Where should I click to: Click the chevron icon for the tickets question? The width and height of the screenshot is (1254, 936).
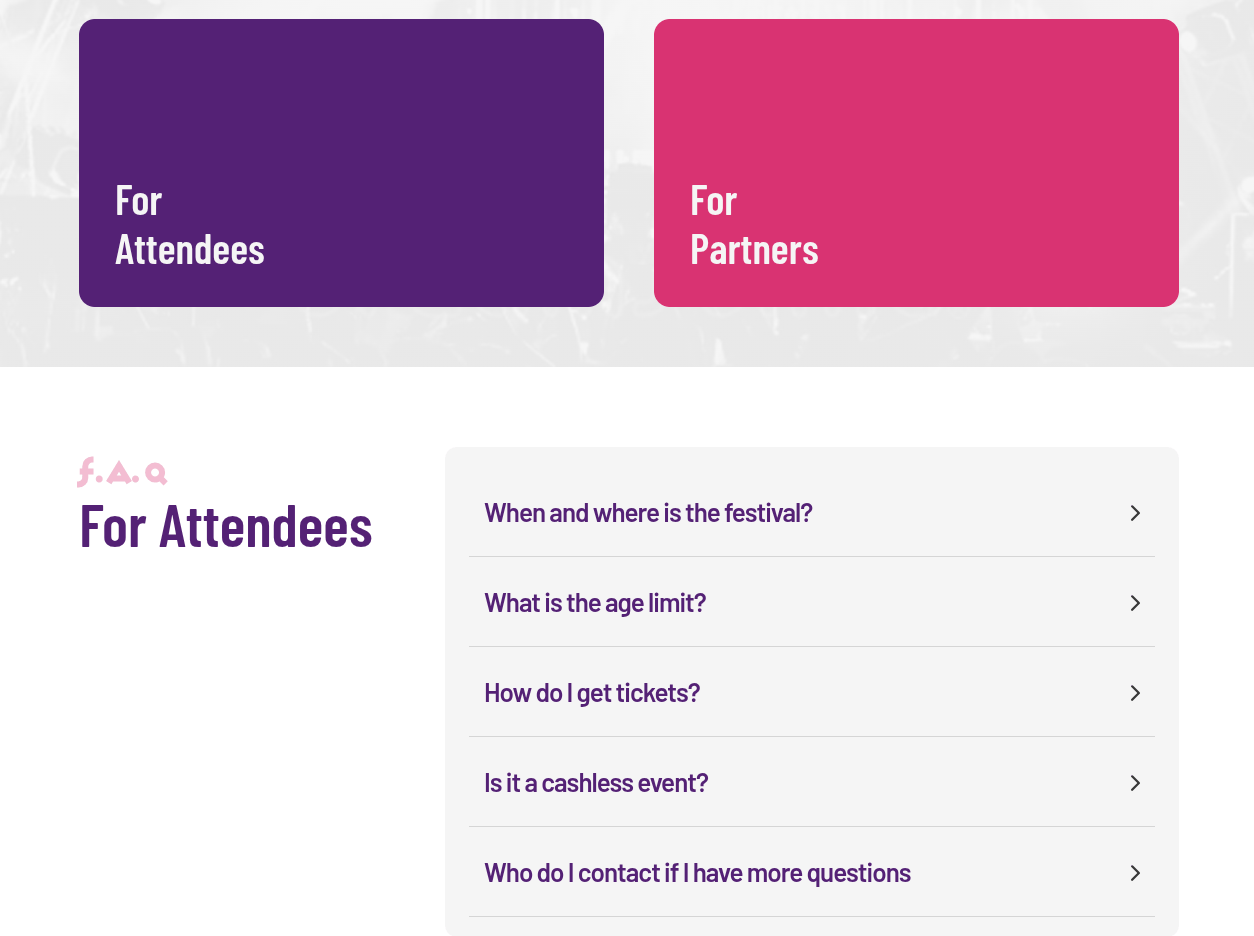(1135, 693)
